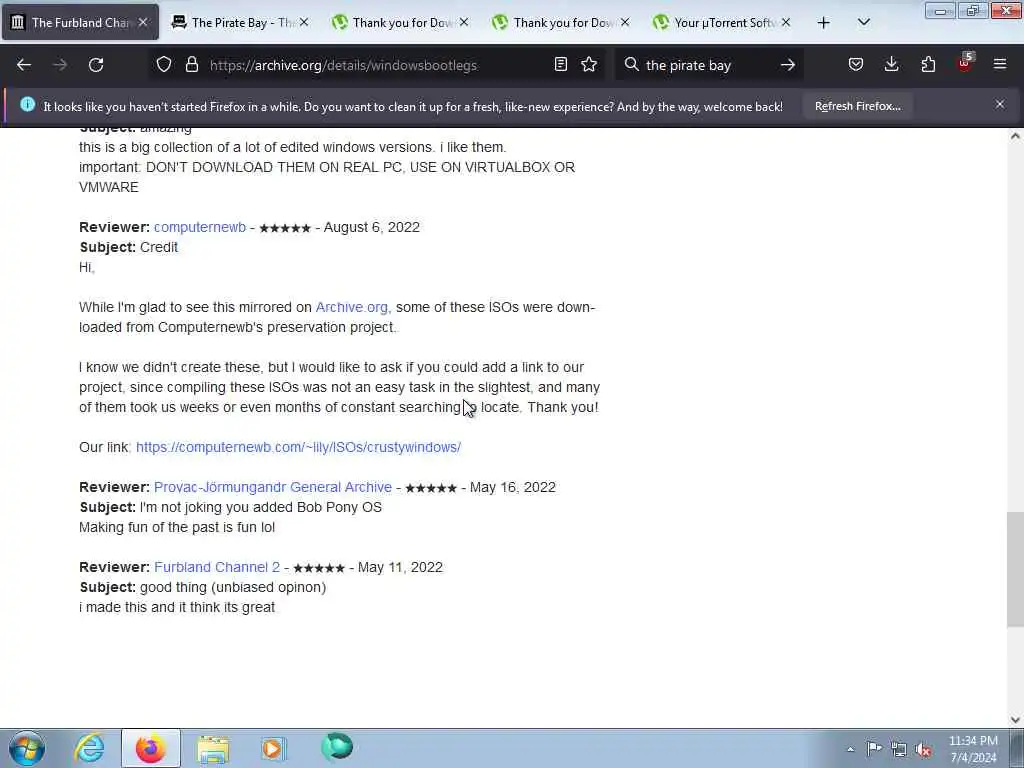
Task: Switch to first Thank you for Downloading tab
Action: tap(400, 23)
